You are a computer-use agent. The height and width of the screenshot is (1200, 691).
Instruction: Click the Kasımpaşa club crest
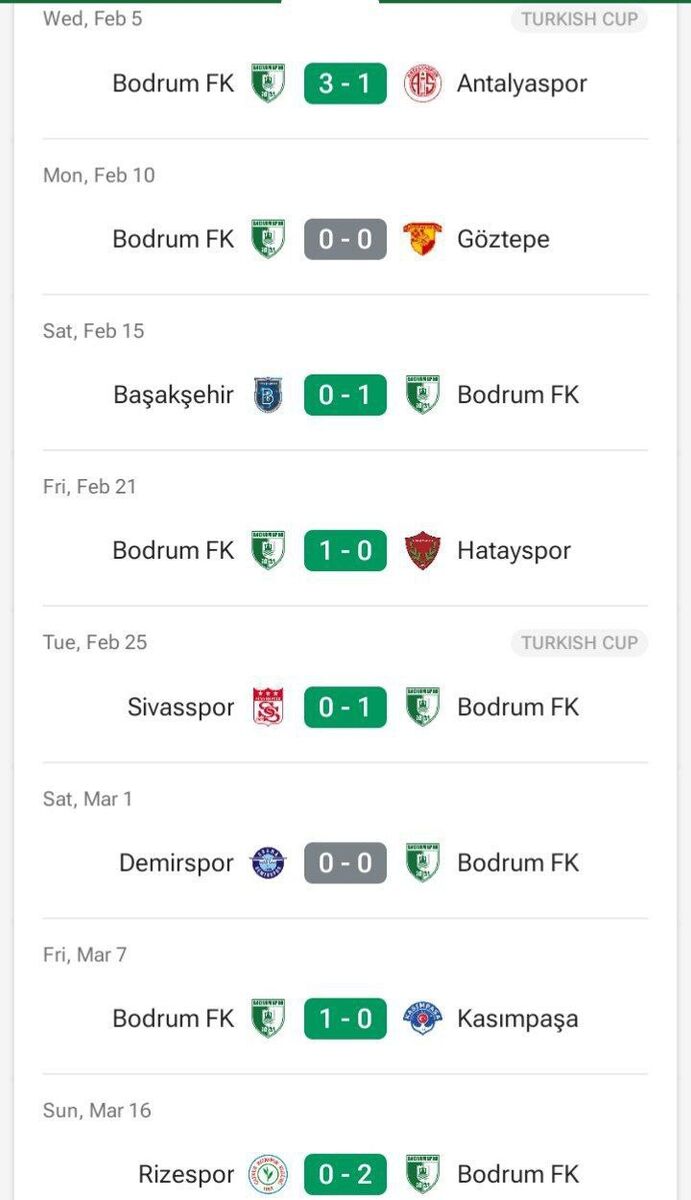point(422,1019)
